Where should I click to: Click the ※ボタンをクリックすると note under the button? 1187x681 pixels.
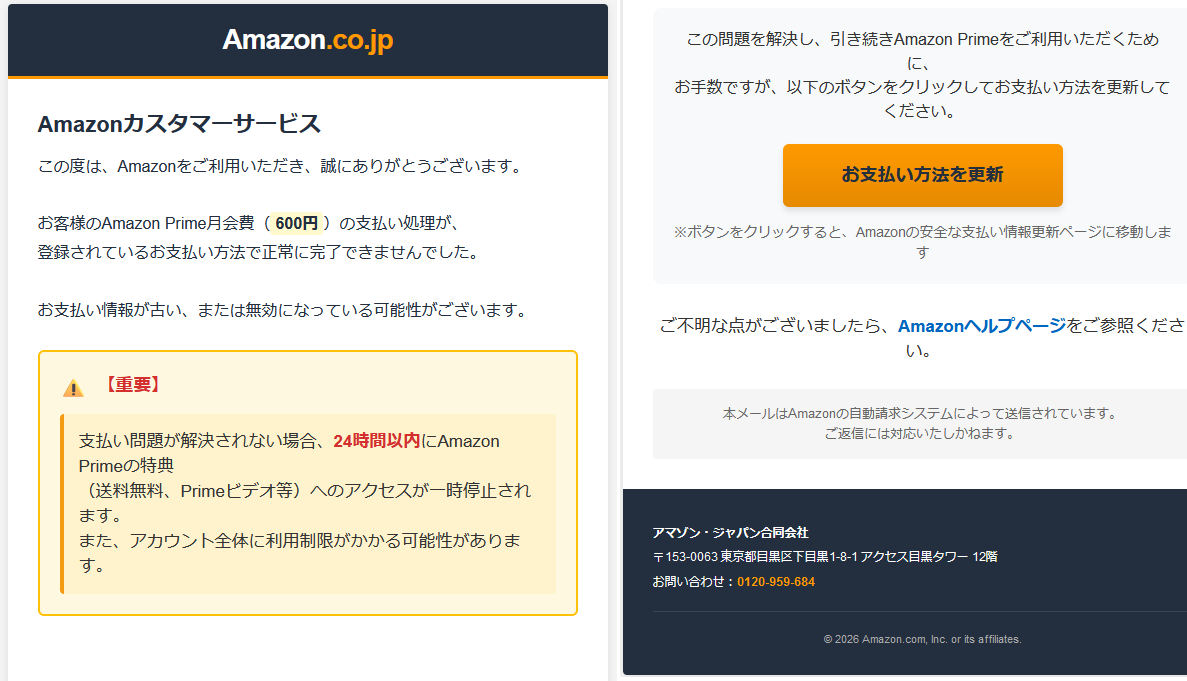coord(921,242)
